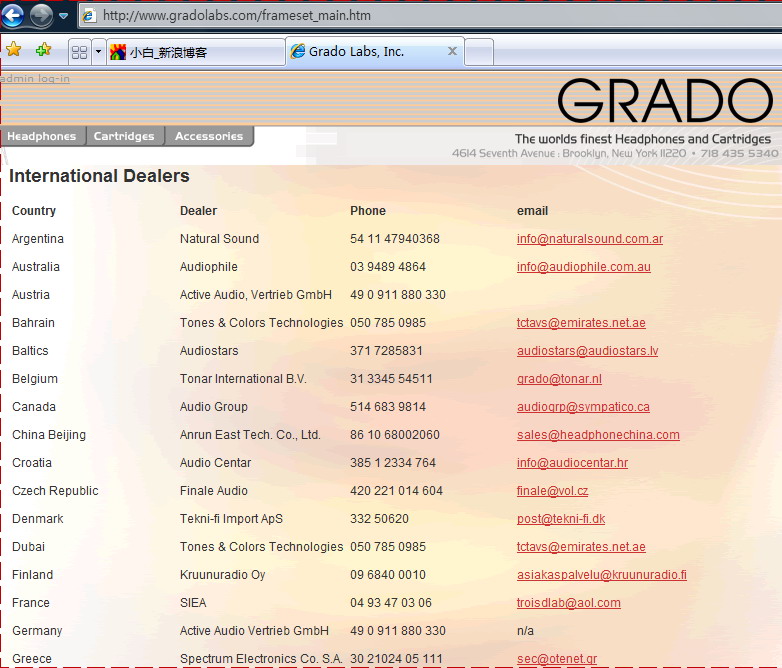Click the browser Forward arrow button
Image resolution: width=782 pixels, height=668 pixels.
(x=41, y=15)
